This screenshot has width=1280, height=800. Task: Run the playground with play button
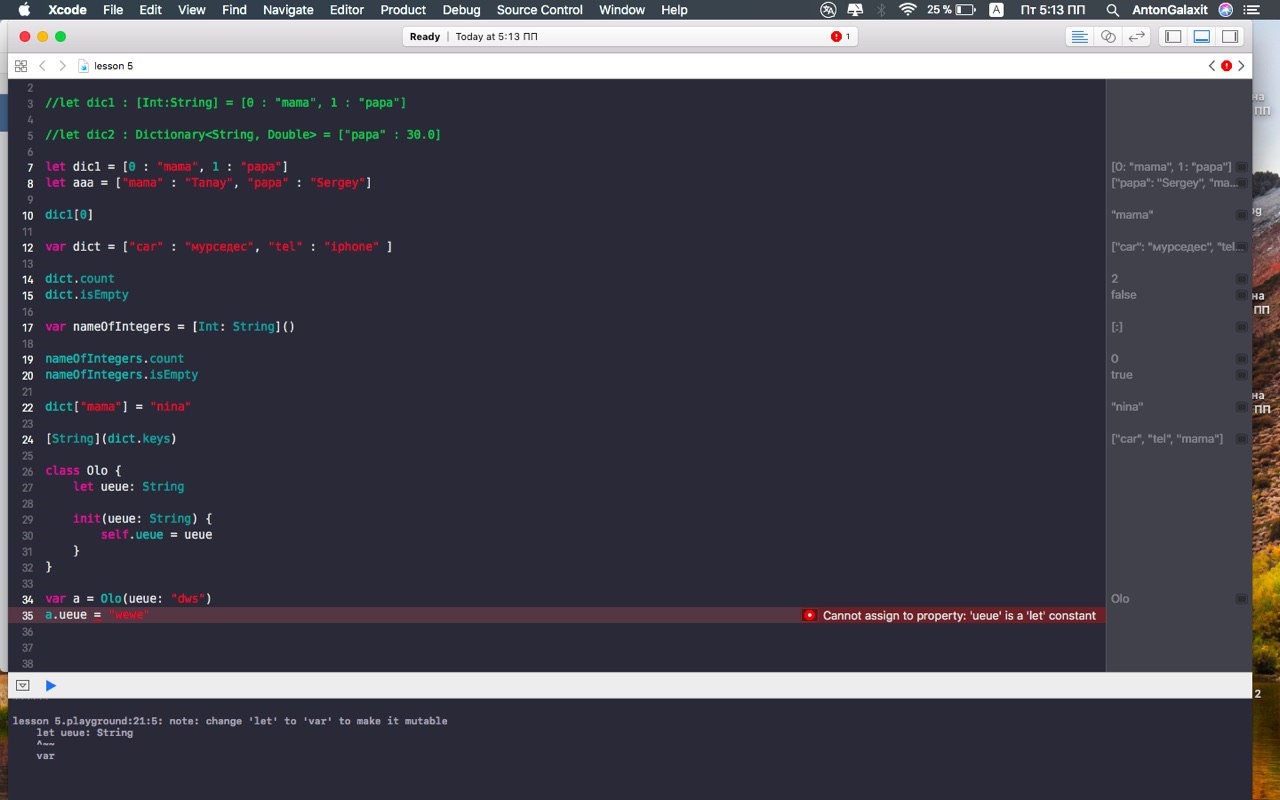point(51,685)
